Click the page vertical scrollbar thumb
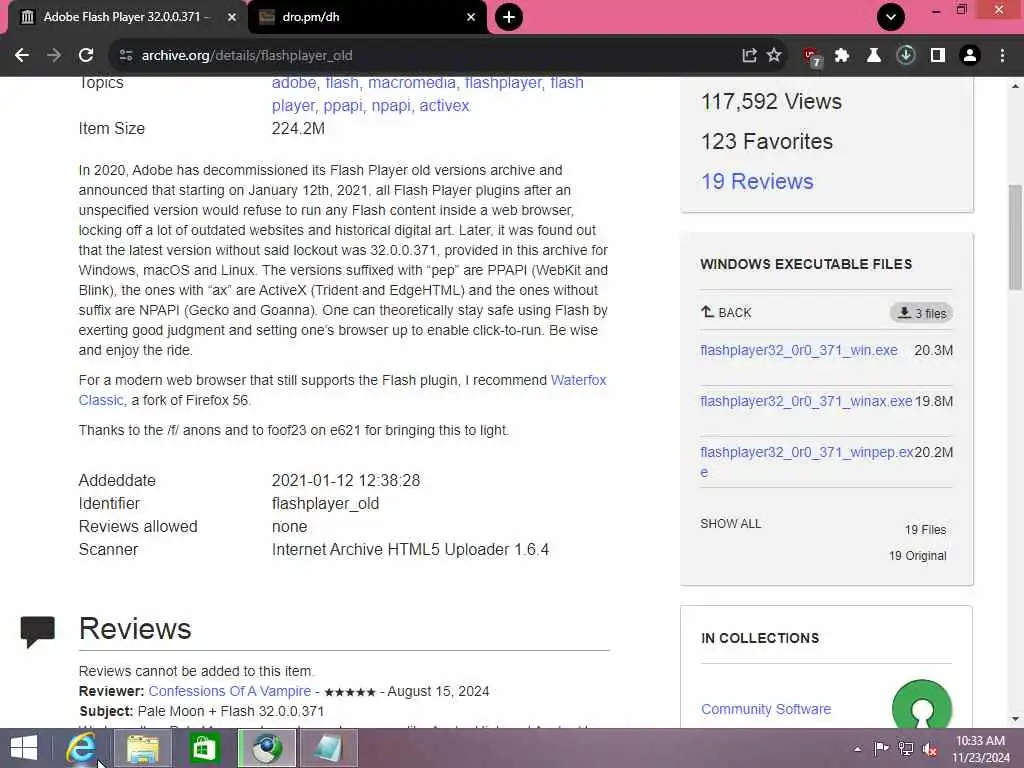This screenshot has width=1024, height=768. pos(1015,235)
